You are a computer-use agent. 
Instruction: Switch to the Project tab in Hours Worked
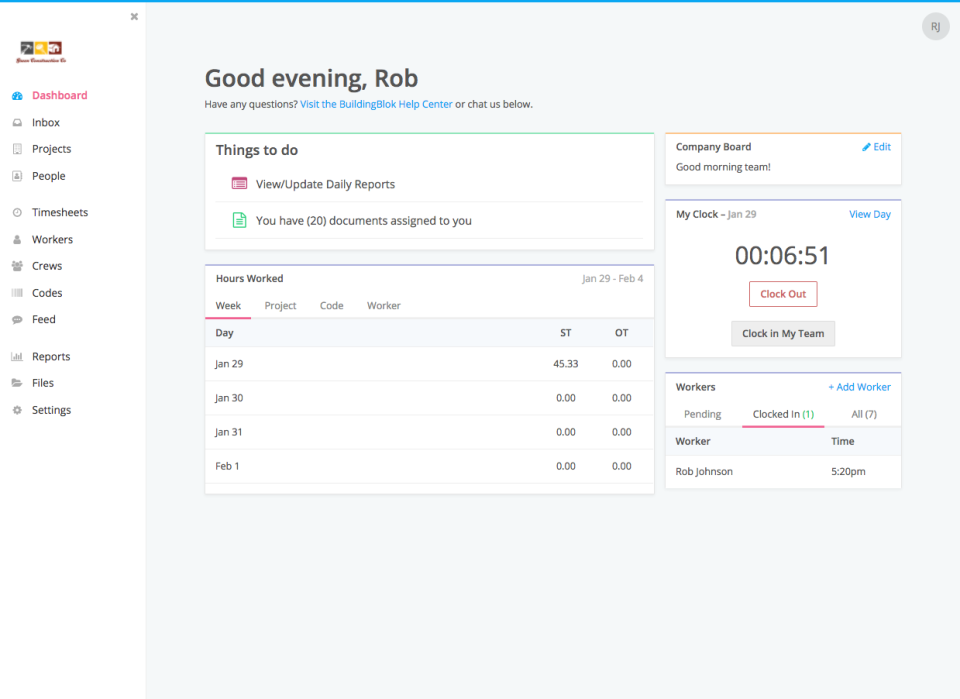point(280,305)
